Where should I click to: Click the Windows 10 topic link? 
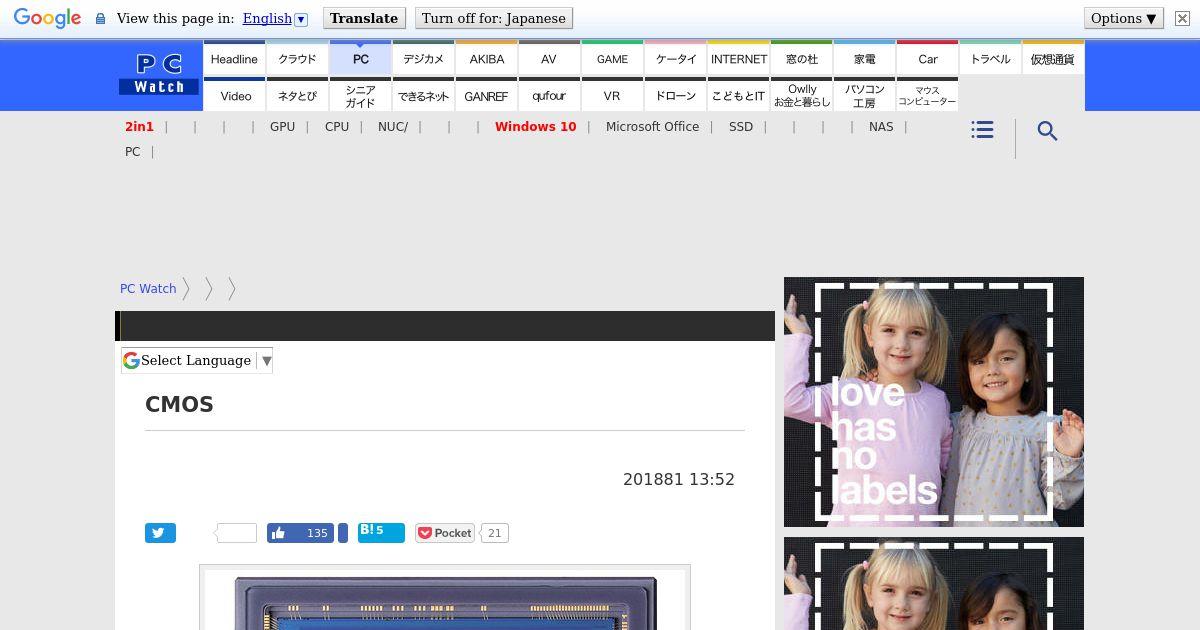point(535,127)
